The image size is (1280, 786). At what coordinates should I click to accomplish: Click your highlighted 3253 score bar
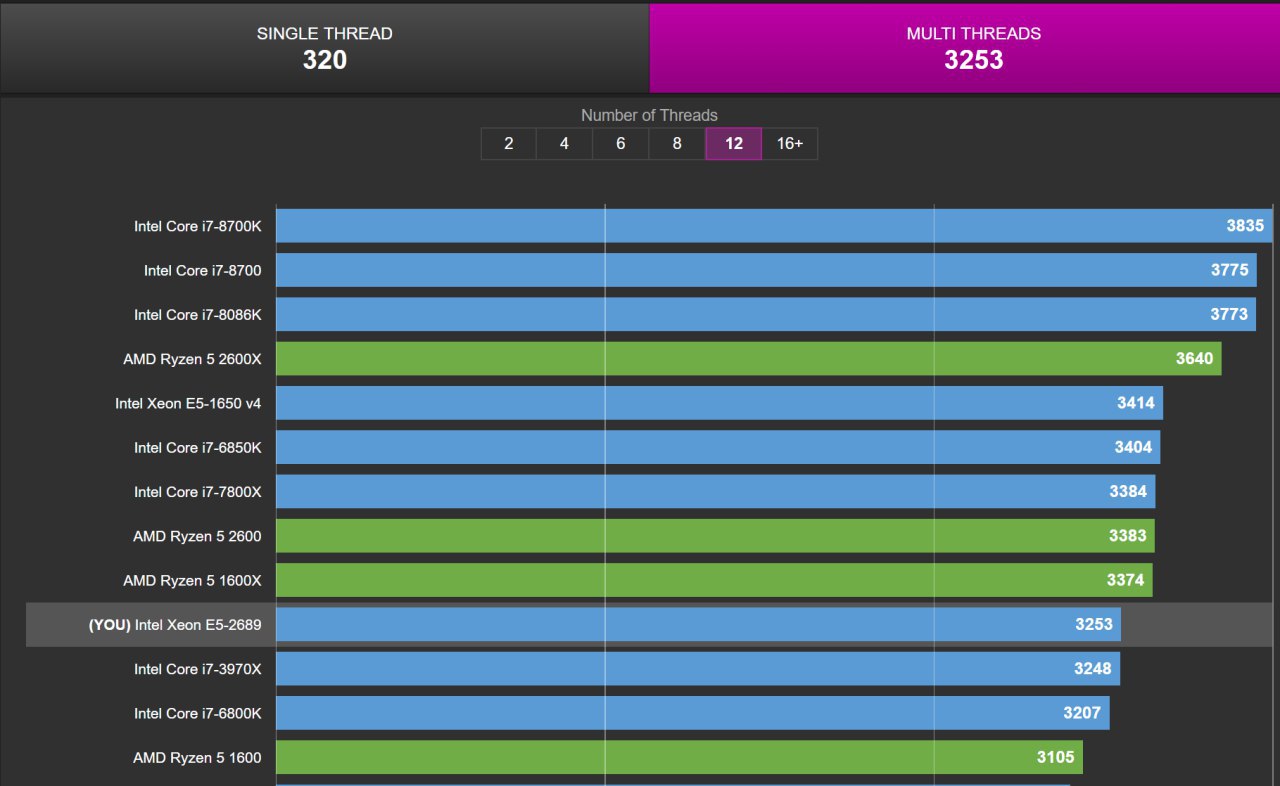[x=698, y=624]
